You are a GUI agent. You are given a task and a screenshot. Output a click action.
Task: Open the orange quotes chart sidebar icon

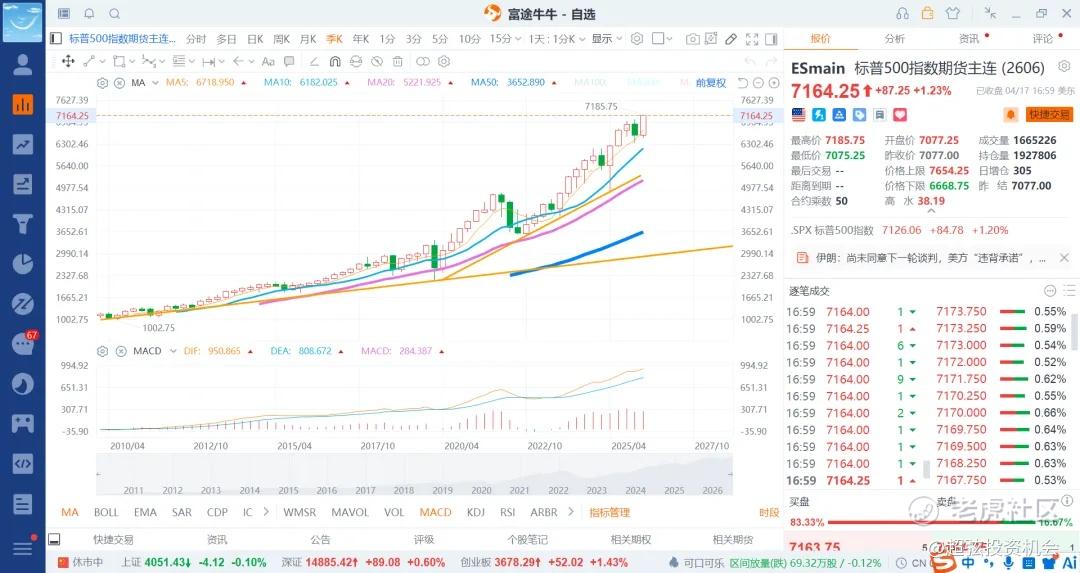tap(23, 104)
